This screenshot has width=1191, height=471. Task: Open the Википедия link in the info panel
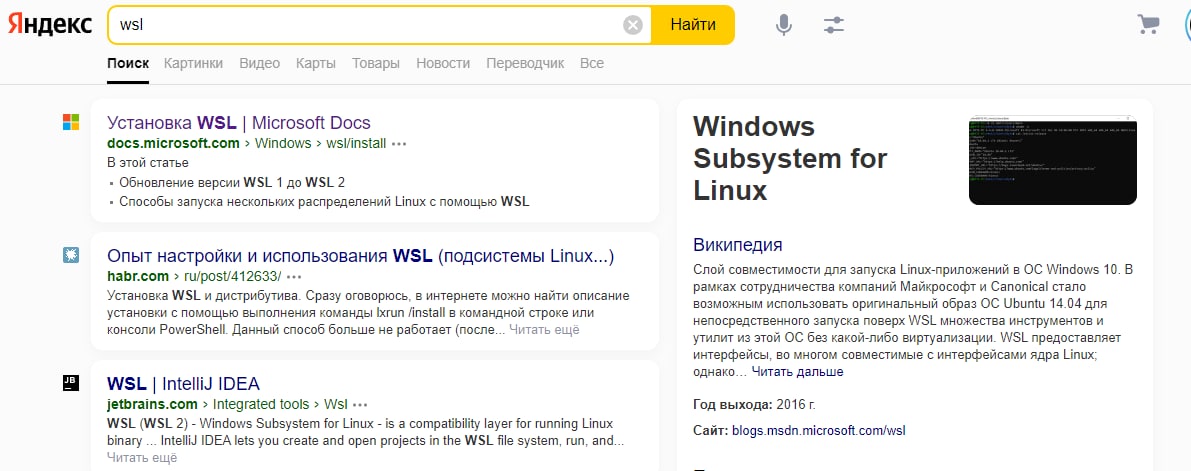[738, 245]
